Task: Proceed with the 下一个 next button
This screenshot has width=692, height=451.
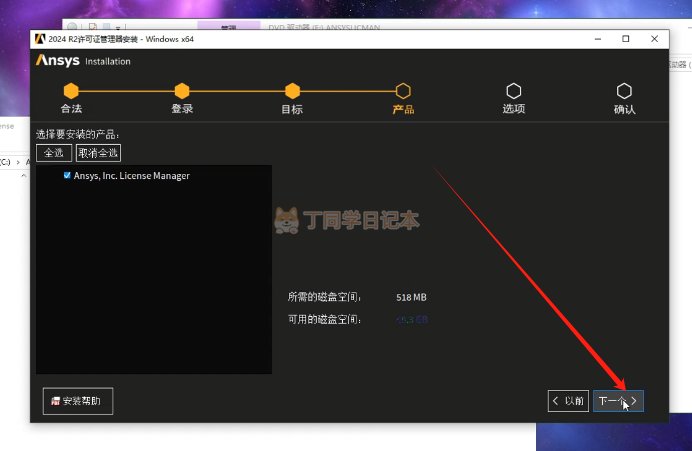Action: tap(618, 401)
